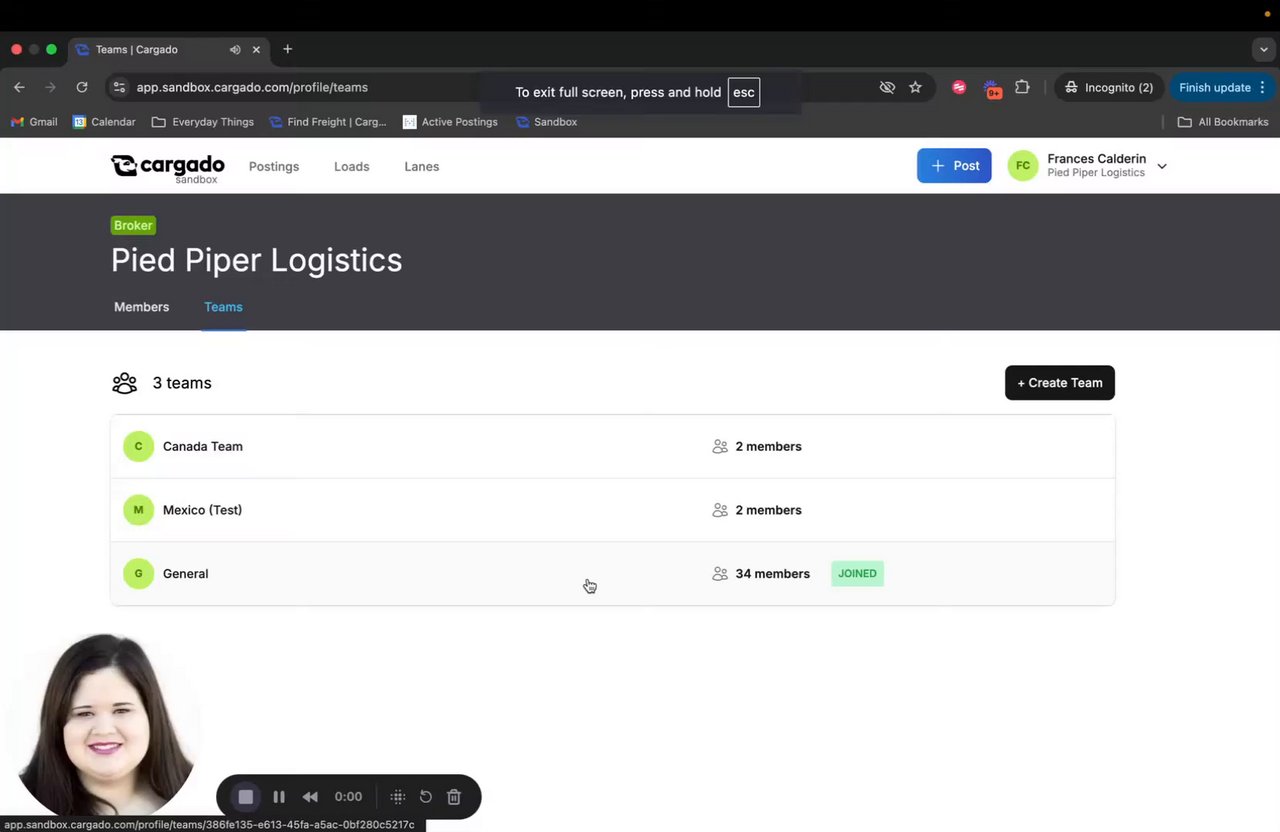Click the Pied Piper Logistics heading
Viewport: 1280px width, 832px height.
click(x=256, y=260)
